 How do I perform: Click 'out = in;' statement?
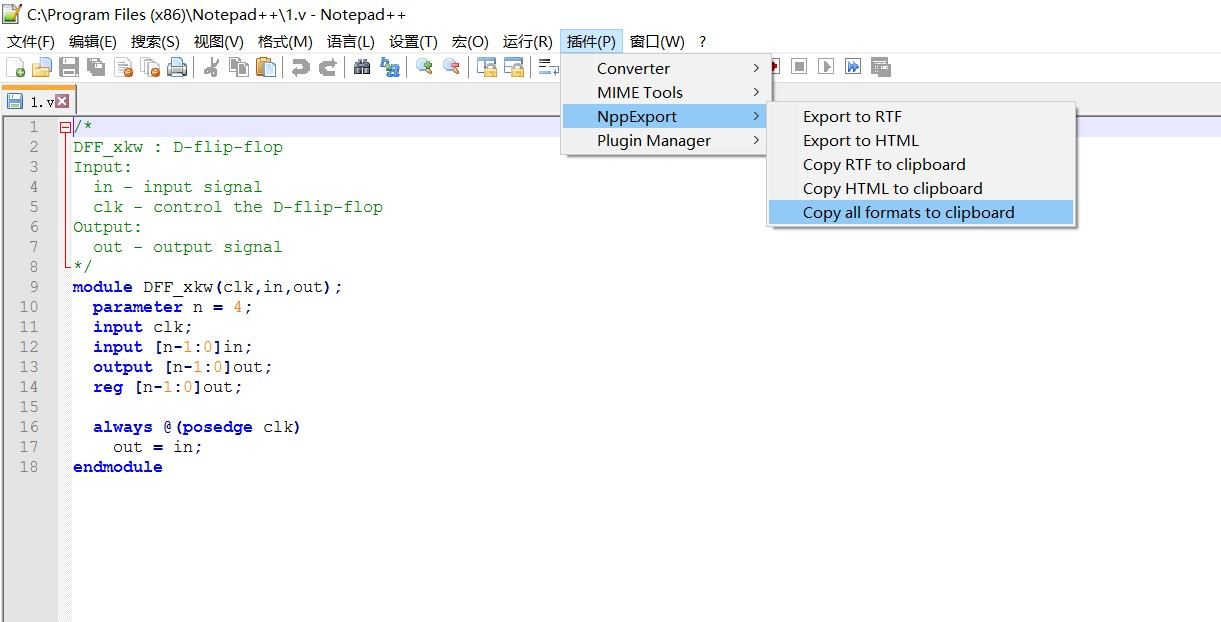(x=158, y=447)
